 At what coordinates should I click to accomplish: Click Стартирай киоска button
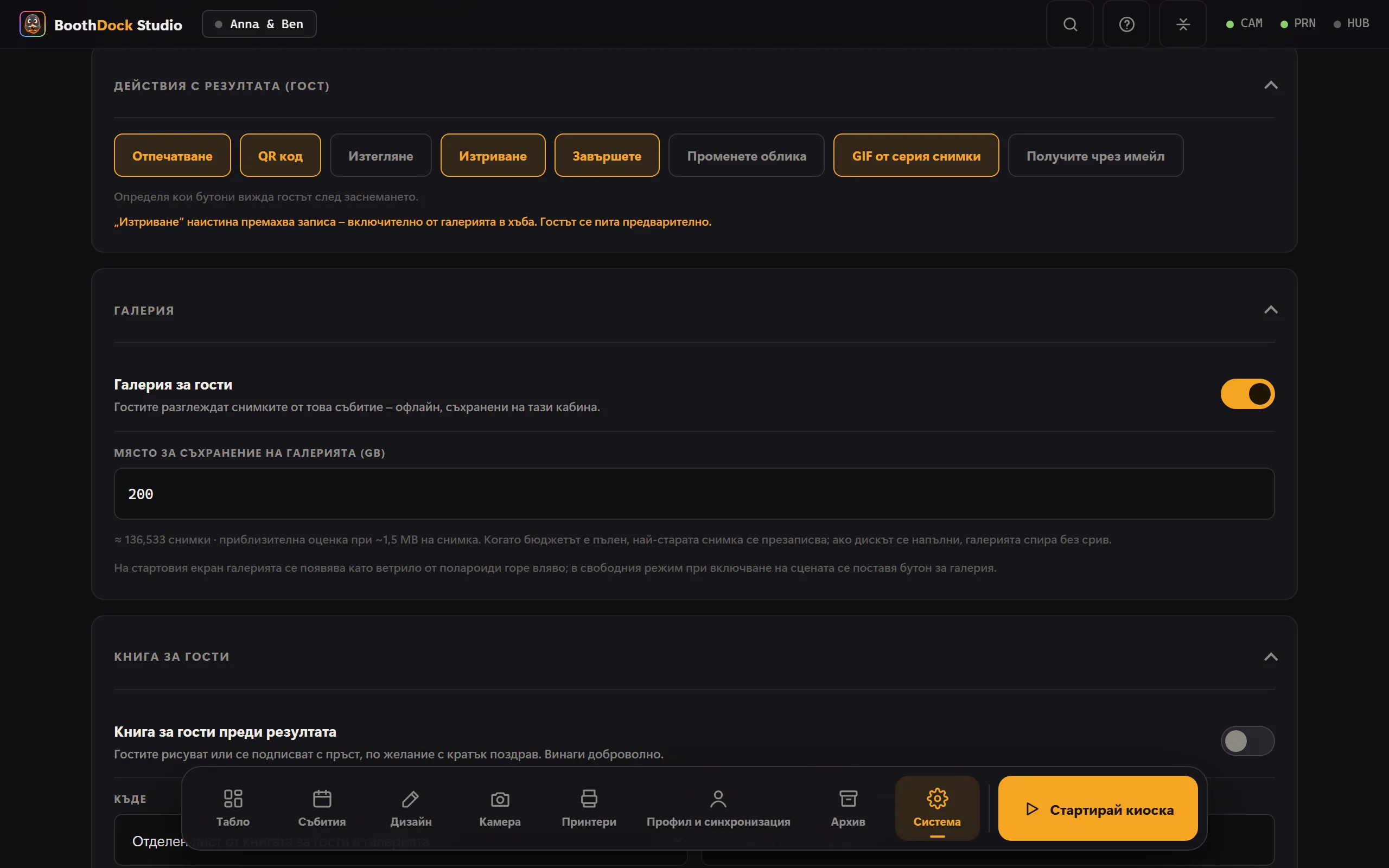point(1098,808)
